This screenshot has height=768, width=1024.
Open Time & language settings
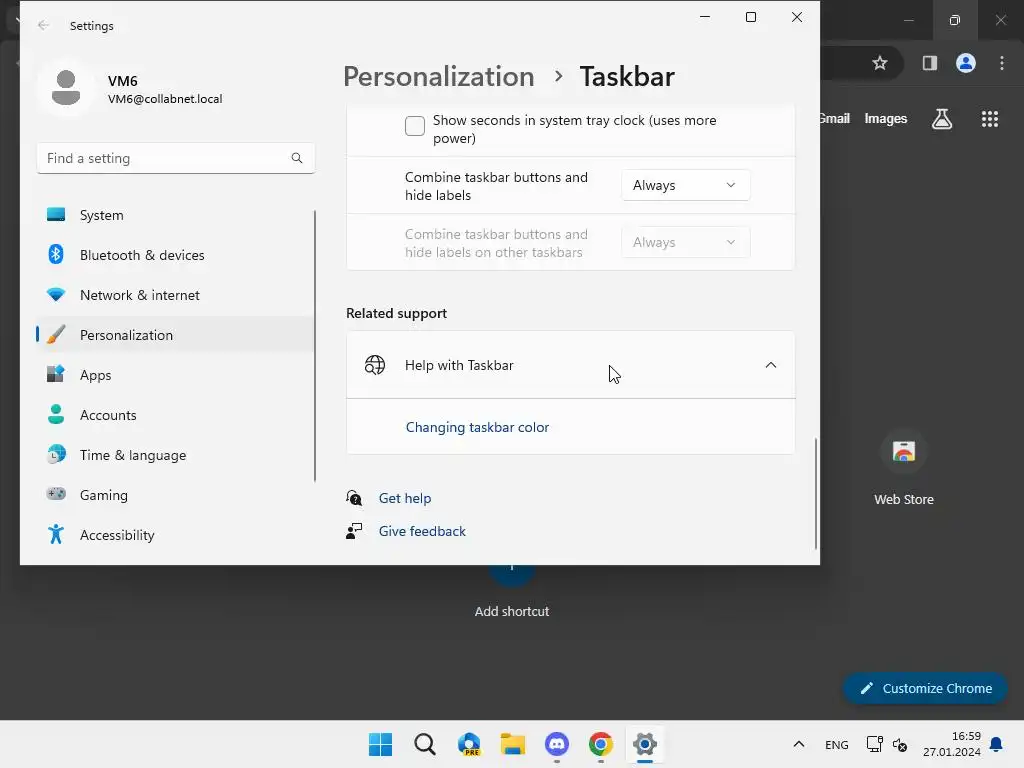pyautogui.click(x=175, y=455)
